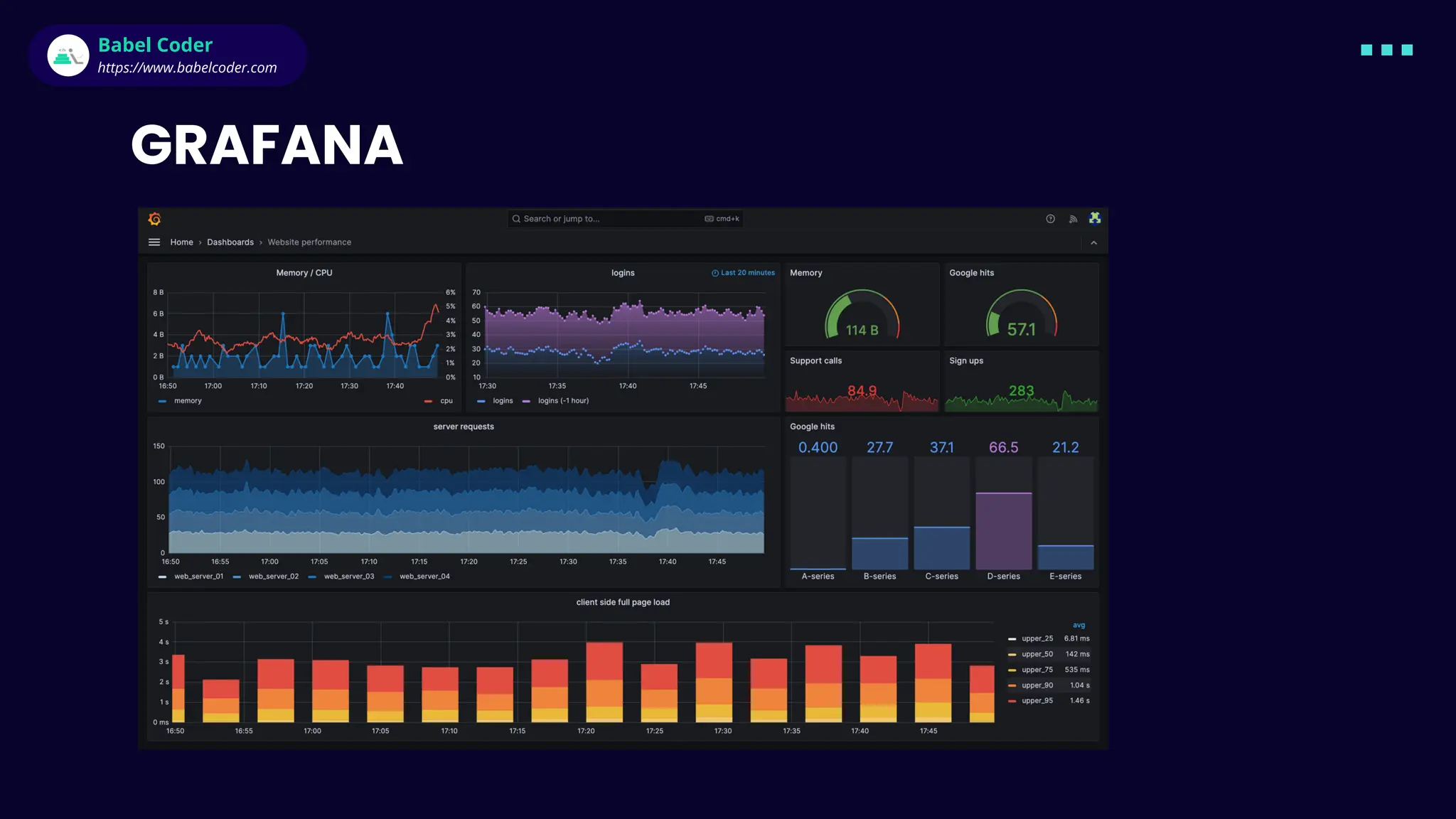Click the cmd+k shortcut hint
The width and height of the screenshot is (1456, 819).
pyautogui.click(x=722, y=219)
